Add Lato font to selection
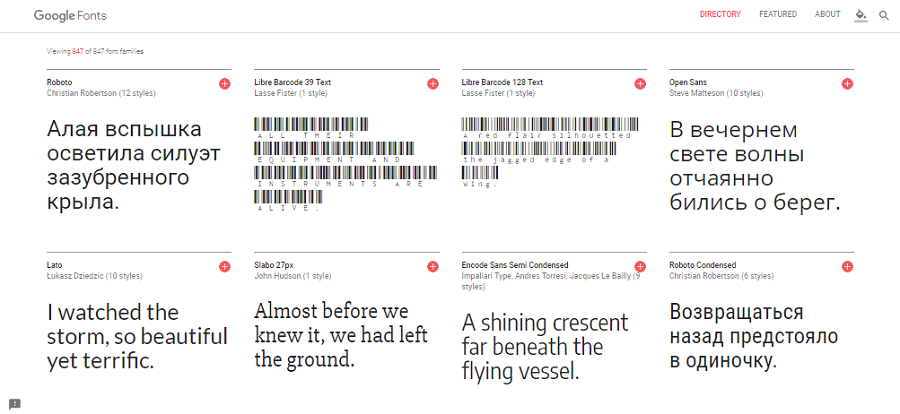The width and height of the screenshot is (900, 414). pos(225,266)
